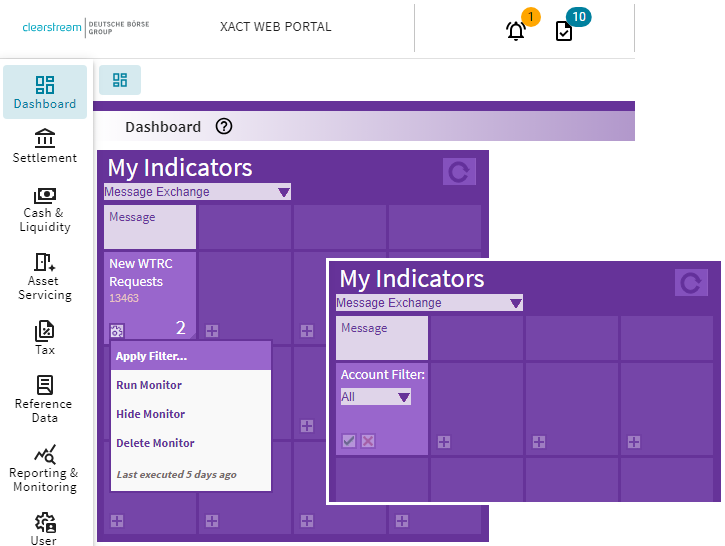Refresh the left My Indicators panel
Screen dimensions: 725x546
click(459, 172)
